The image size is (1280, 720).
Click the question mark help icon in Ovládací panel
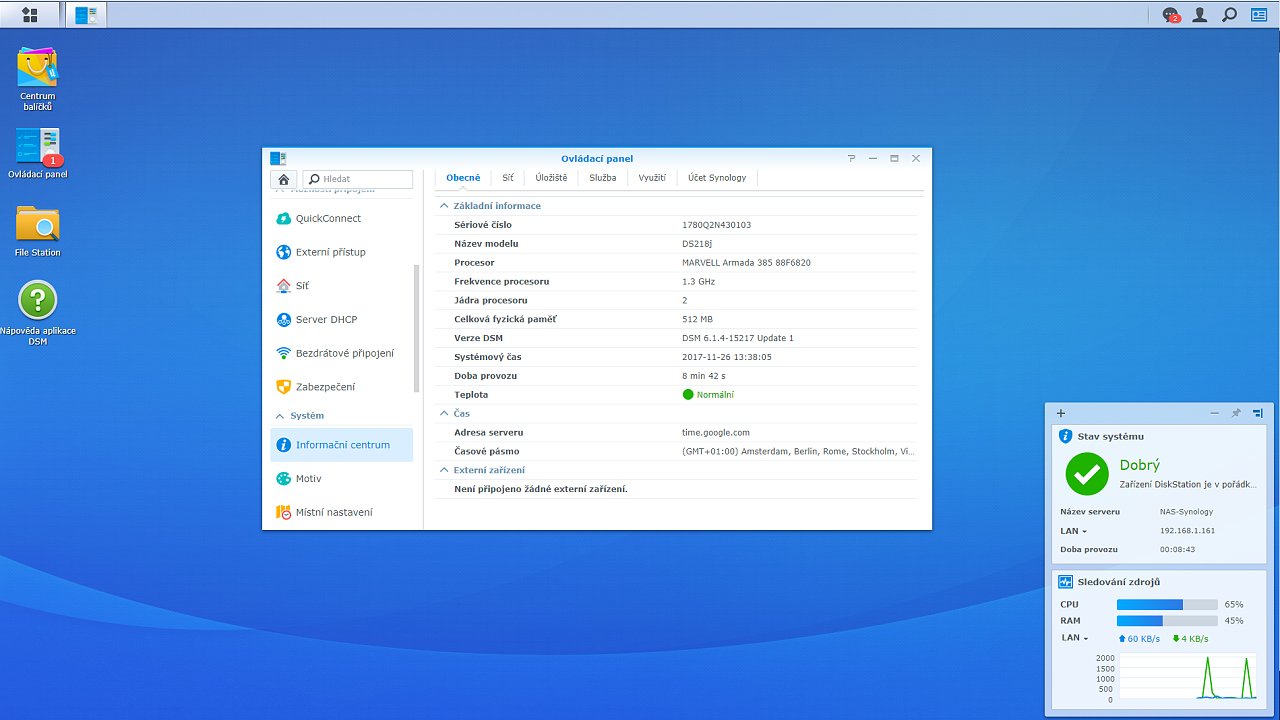click(852, 158)
